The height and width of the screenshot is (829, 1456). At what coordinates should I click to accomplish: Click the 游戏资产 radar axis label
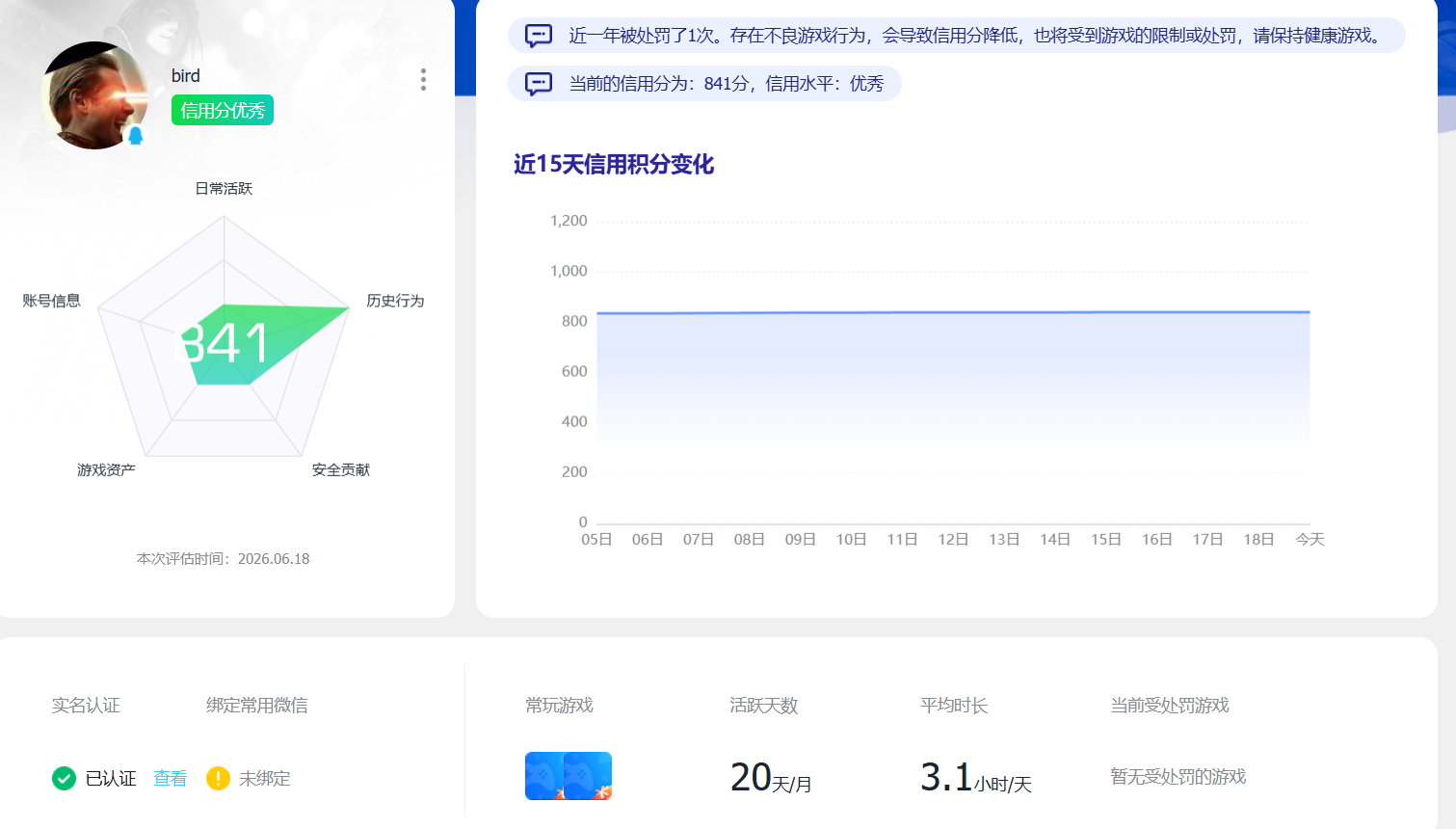(x=106, y=469)
